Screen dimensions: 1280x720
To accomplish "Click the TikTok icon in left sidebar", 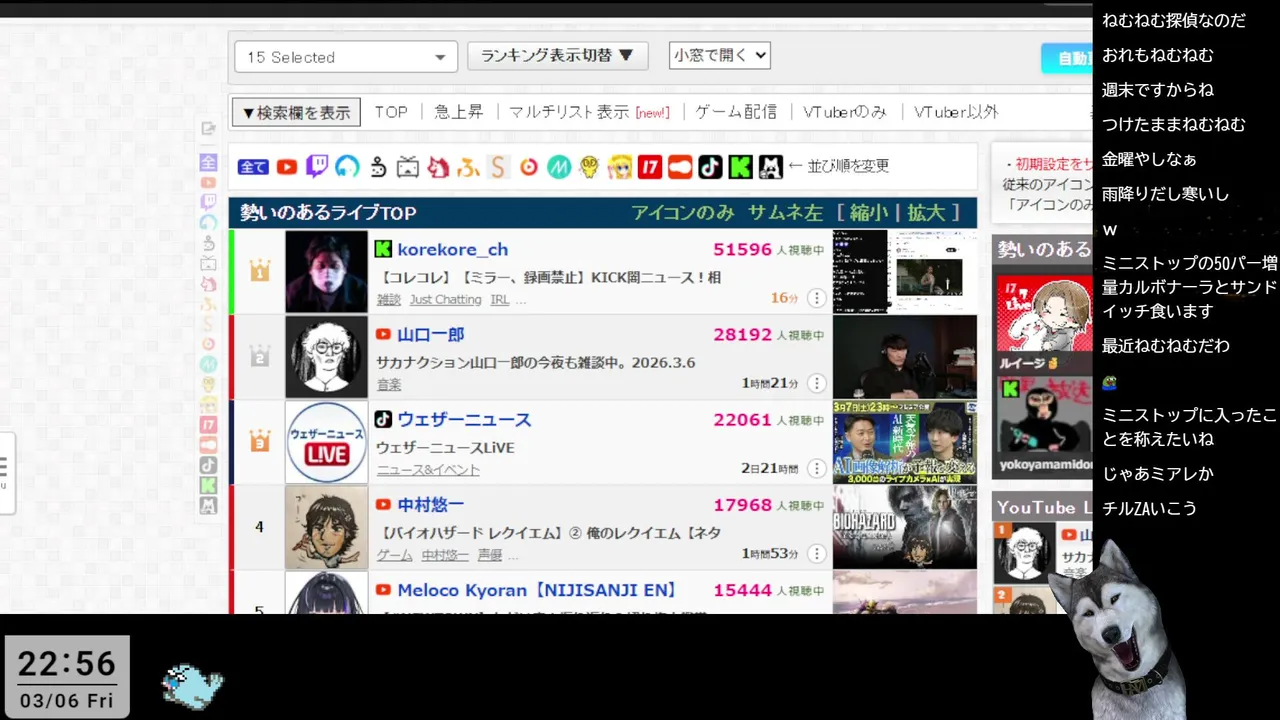I will pyautogui.click(x=208, y=465).
